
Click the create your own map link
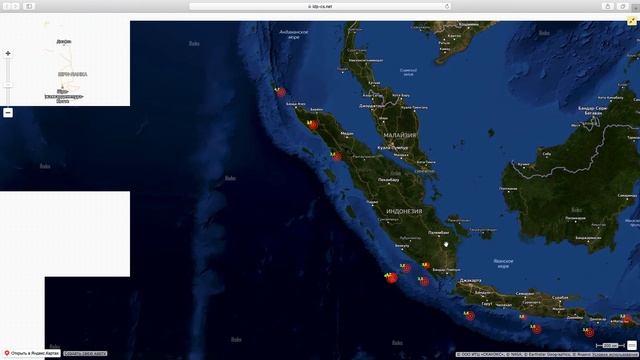pyautogui.click(x=85, y=353)
